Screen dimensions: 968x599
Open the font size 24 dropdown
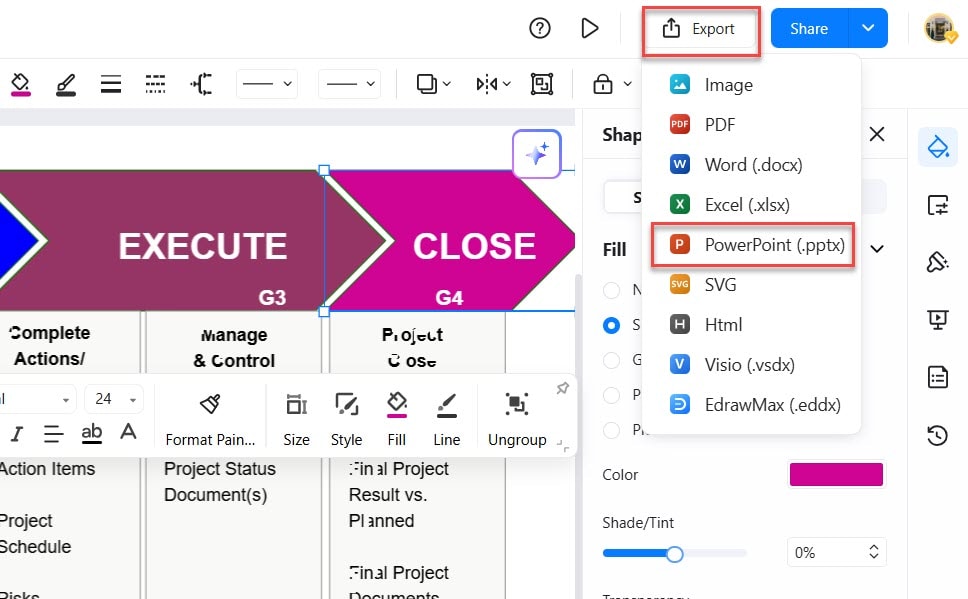114,400
